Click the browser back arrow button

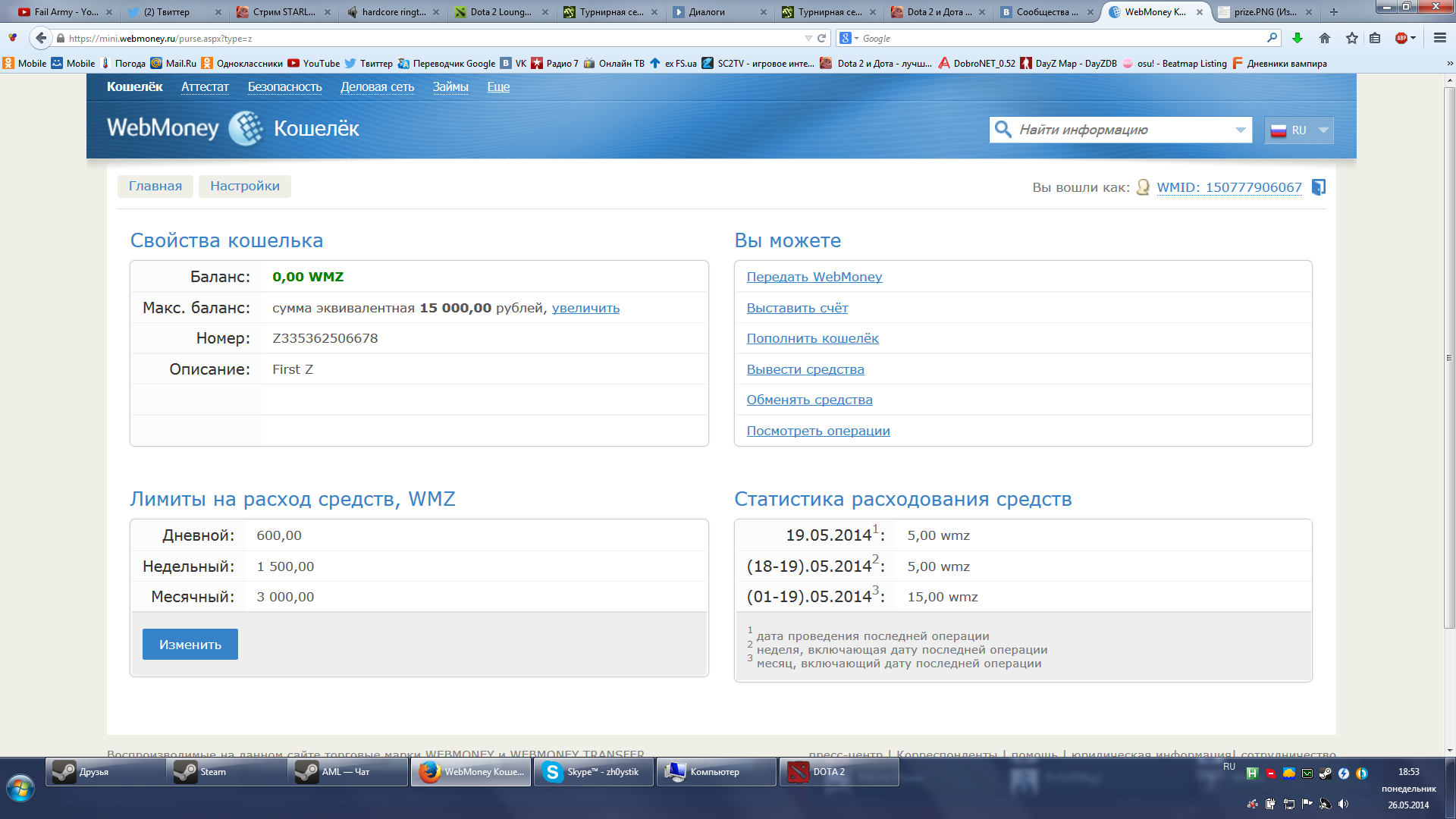pyautogui.click(x=41, y=38)
